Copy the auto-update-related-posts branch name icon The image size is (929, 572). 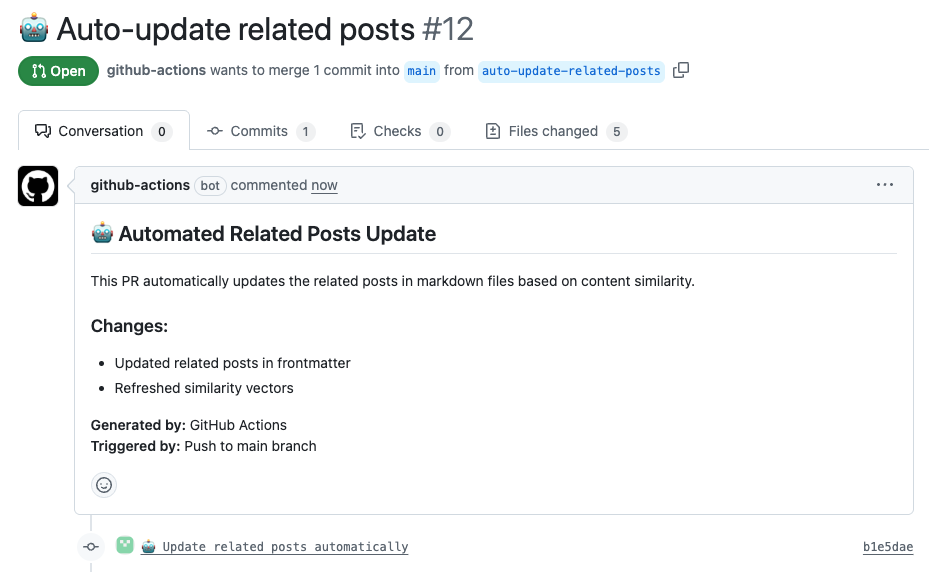click(681, 70)
